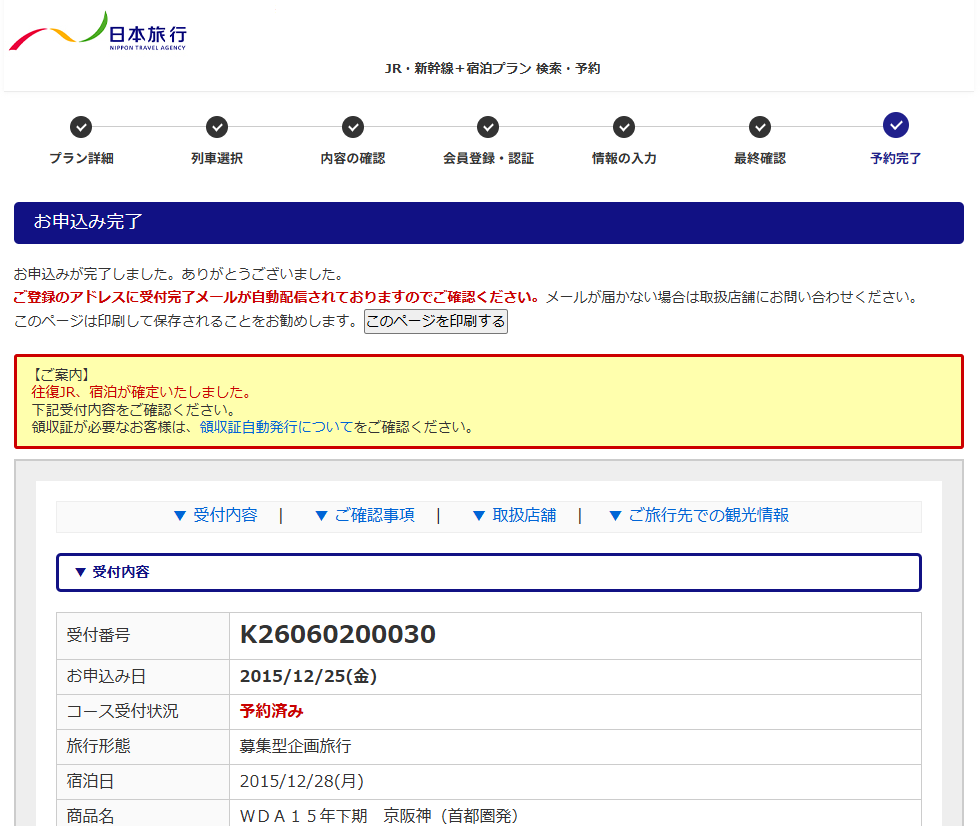Click the プラン詳細 step checkmark circle
980x826 pixels.
click(81, 127)
